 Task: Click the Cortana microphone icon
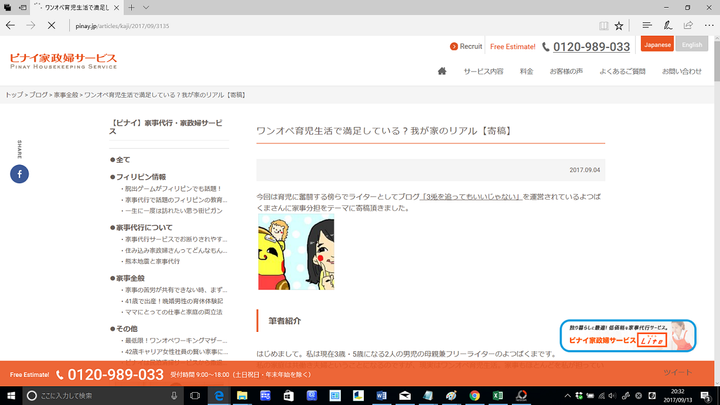pos(174,395)
